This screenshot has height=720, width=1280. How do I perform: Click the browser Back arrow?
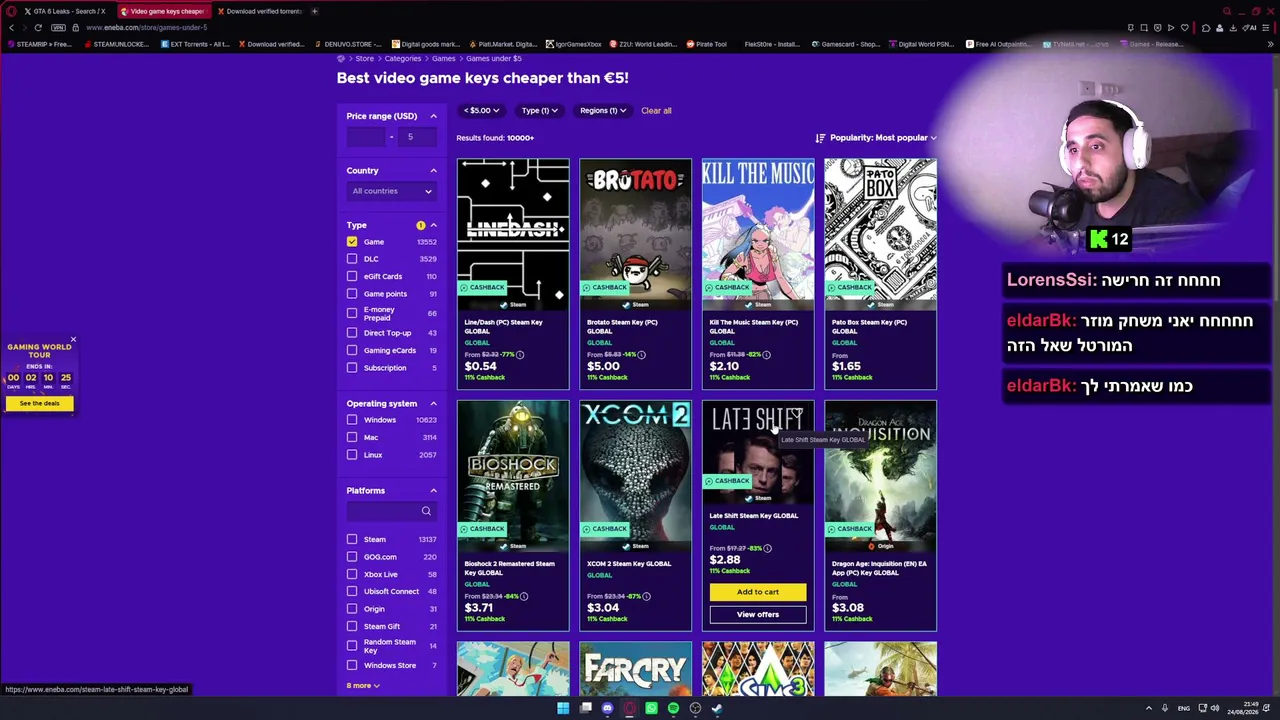[x=12, y=27]
